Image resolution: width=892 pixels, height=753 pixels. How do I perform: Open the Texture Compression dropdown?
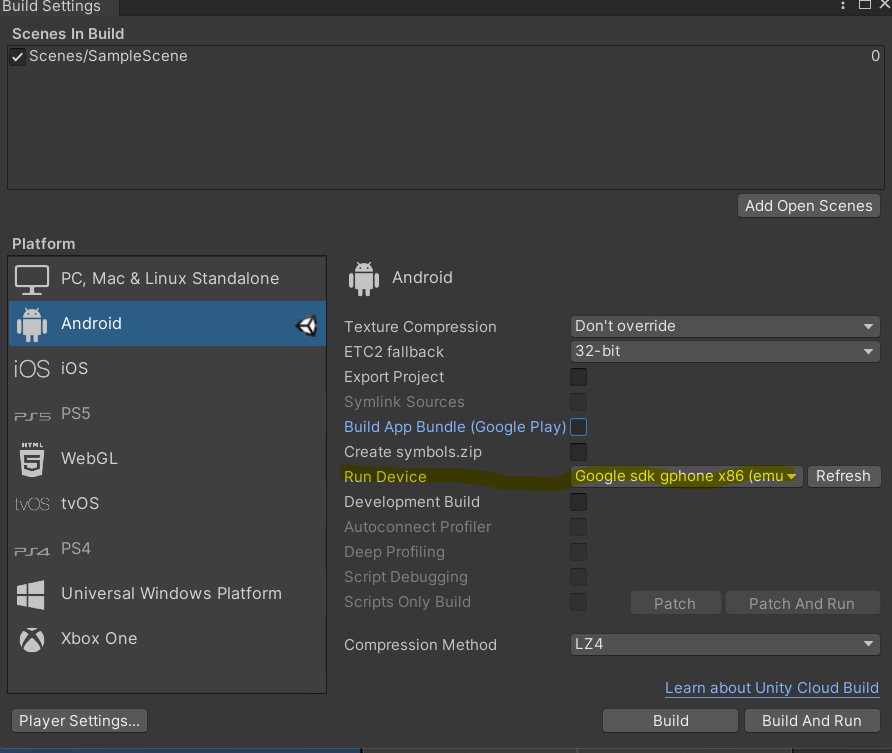tap(725, 326)
